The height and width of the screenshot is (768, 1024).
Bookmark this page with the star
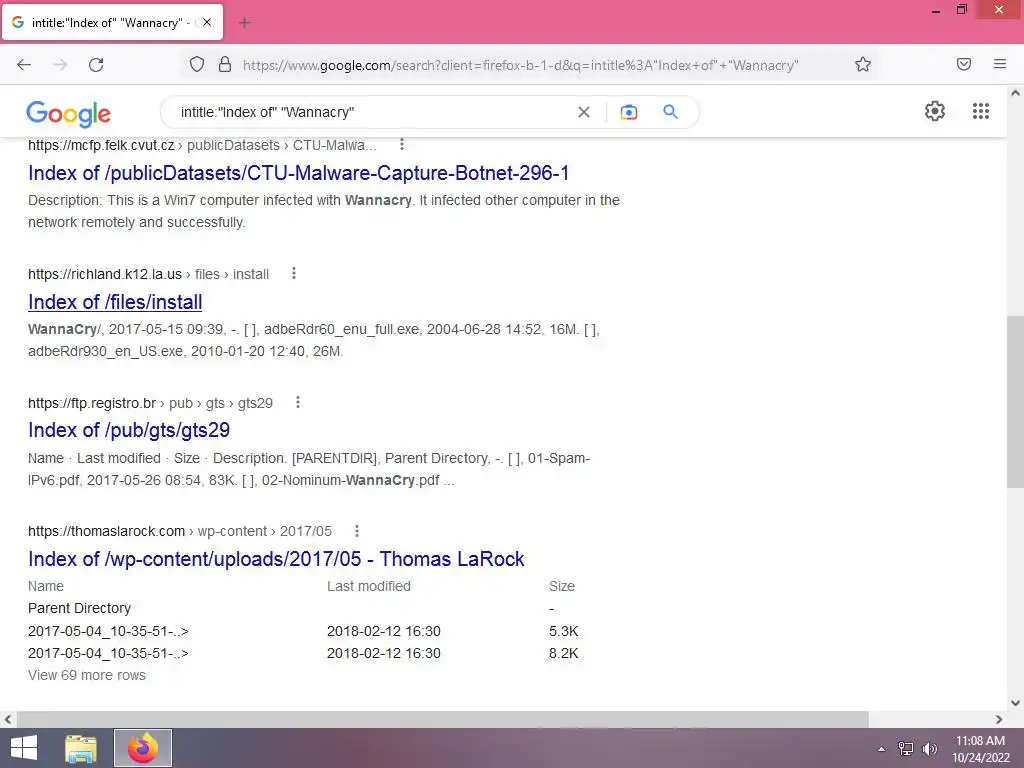(863, 64)
